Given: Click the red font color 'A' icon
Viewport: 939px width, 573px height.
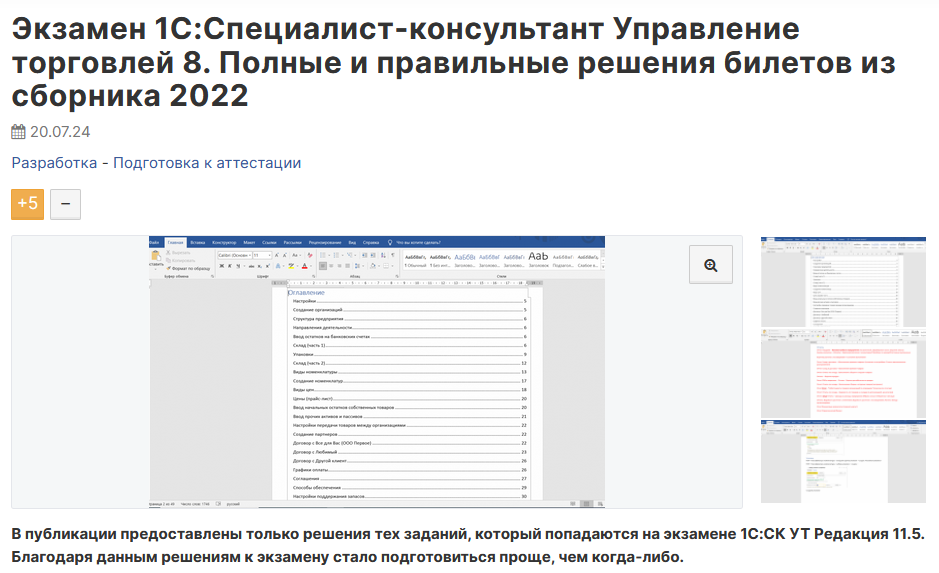Looking at the screenshot, I should 305,267.
